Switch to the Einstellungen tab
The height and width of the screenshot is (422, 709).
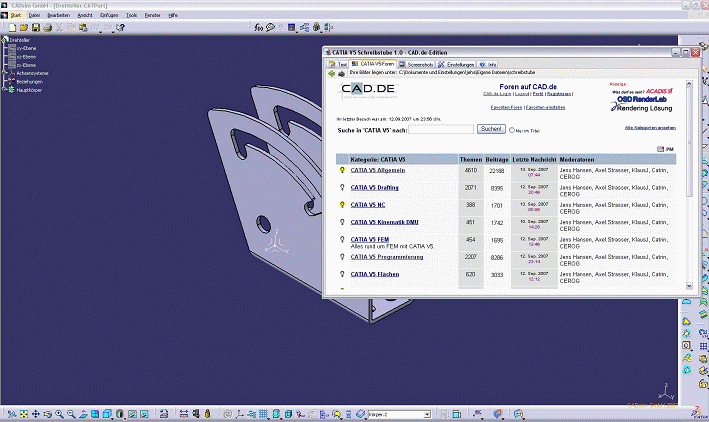pos(456,65)
